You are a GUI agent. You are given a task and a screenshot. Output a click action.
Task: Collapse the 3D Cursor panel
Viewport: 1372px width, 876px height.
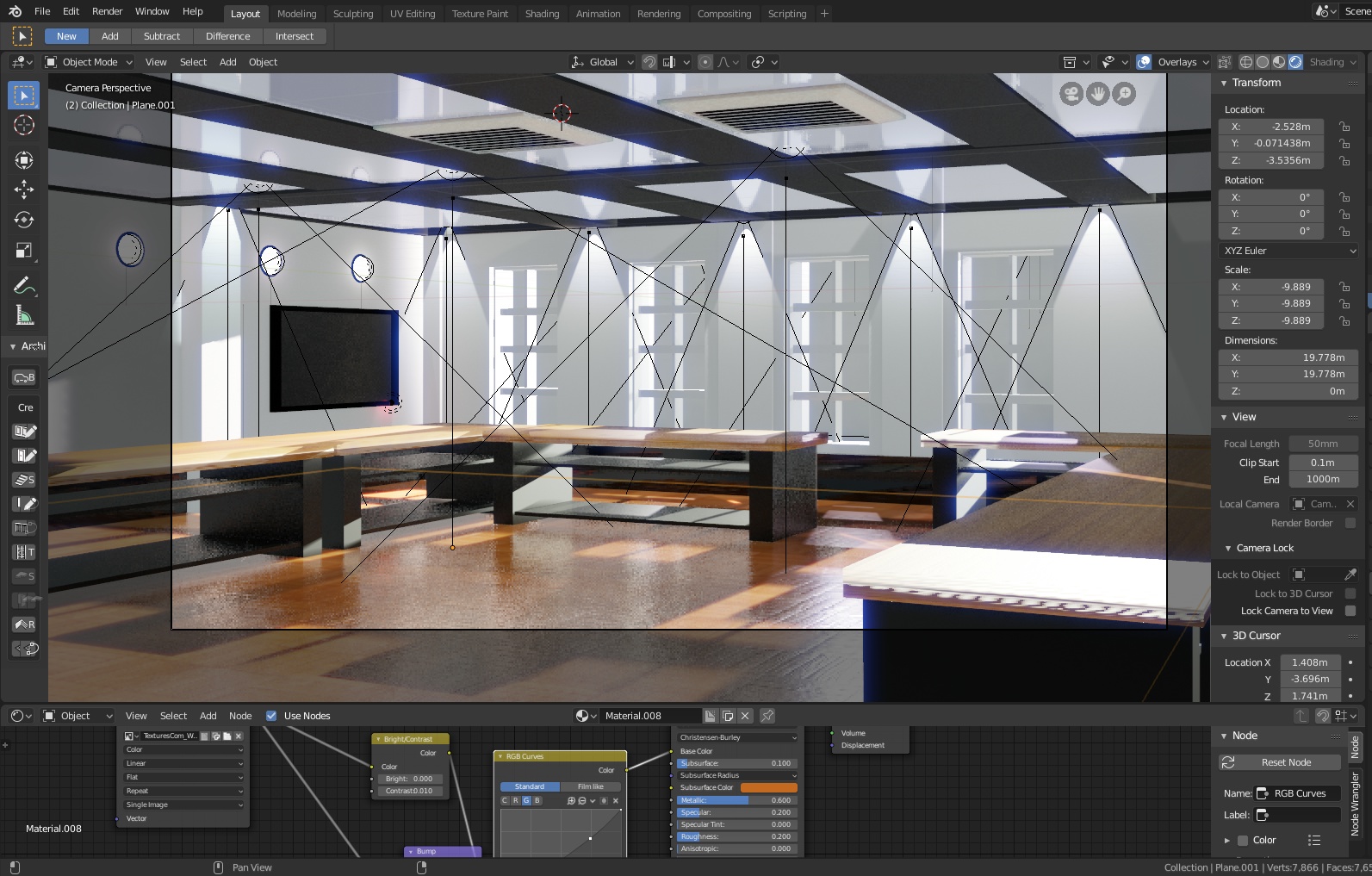click(x=1224, y=636)
